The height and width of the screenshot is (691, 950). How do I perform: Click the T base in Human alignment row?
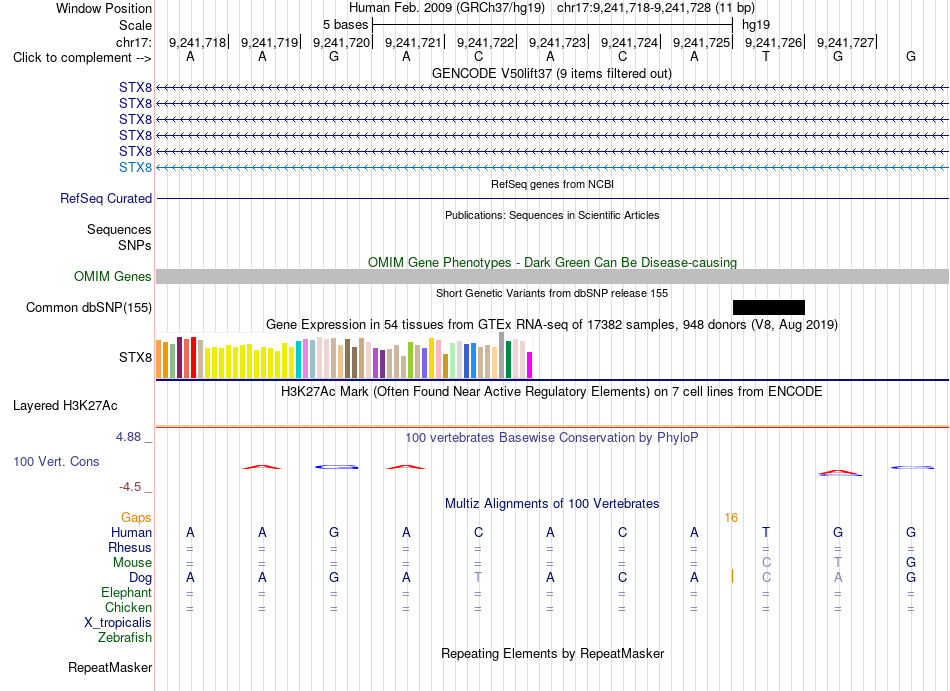766,532
